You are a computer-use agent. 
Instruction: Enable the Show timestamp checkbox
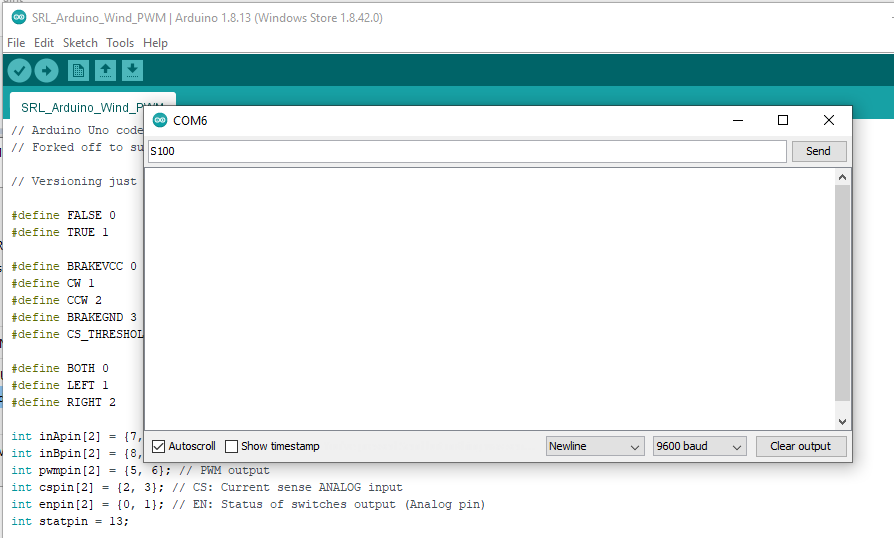pyautogui.click(x=231, y=446)
